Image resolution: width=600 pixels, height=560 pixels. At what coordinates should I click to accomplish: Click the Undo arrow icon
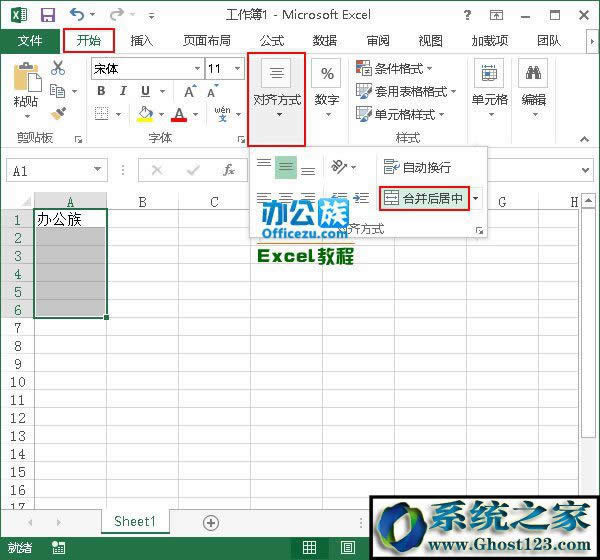click(78, 15)
